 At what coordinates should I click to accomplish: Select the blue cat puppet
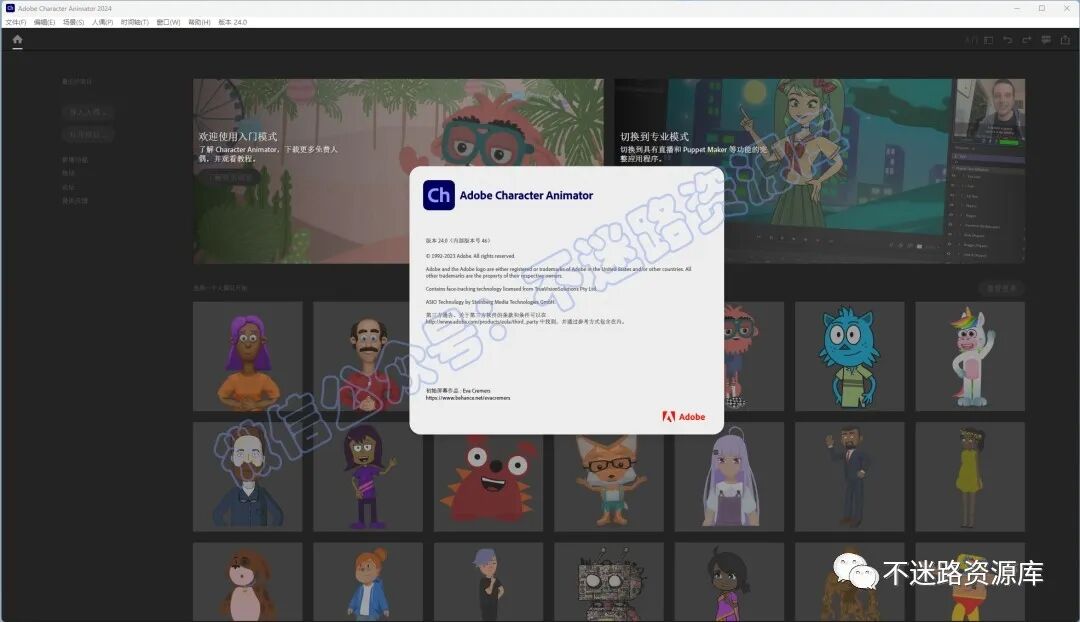849,356
